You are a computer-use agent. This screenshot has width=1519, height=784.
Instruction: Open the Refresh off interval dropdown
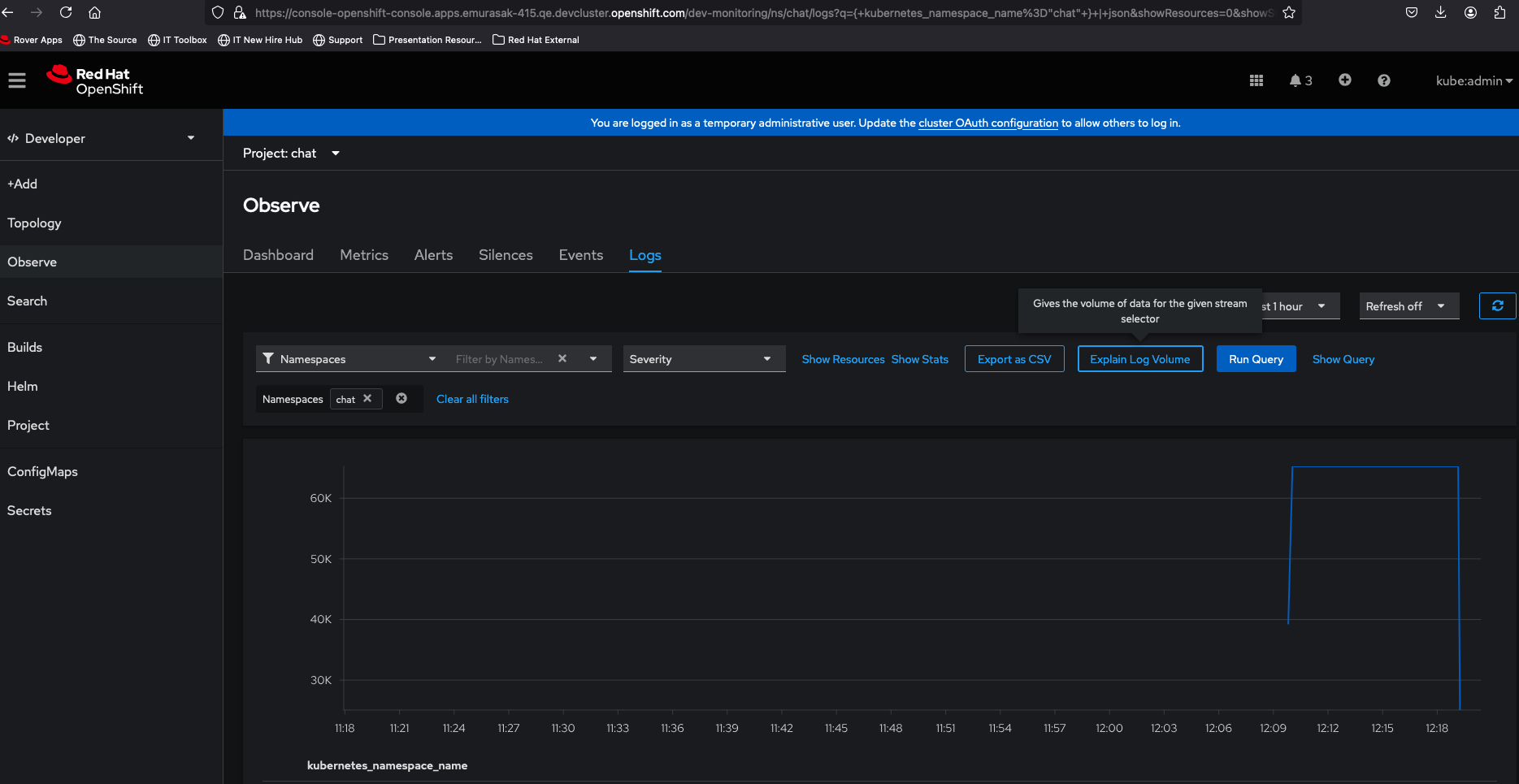point(1408,306)
